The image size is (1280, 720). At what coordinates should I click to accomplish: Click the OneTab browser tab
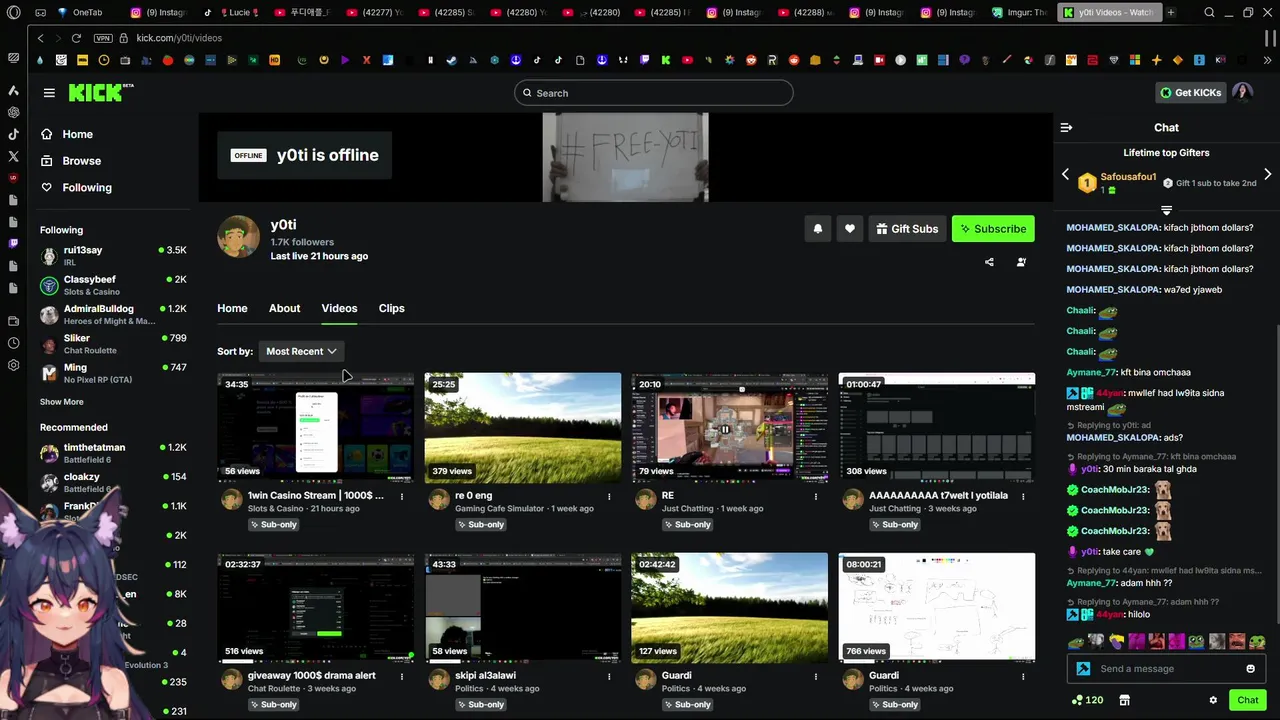[82, 13]
